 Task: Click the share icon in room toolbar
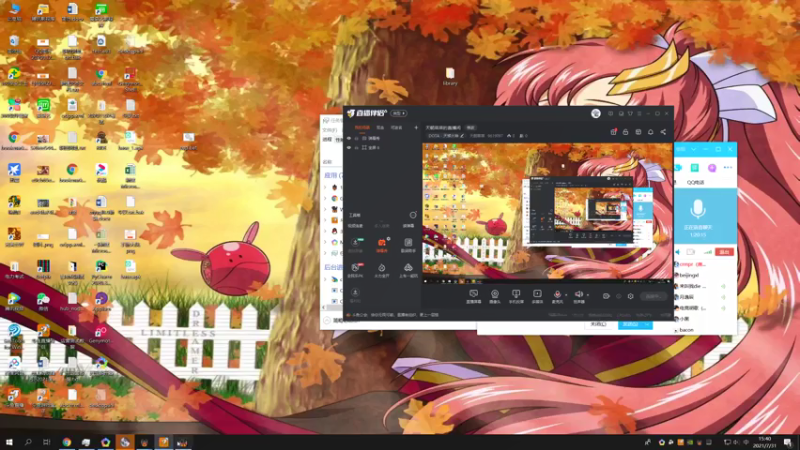(663, 132)
